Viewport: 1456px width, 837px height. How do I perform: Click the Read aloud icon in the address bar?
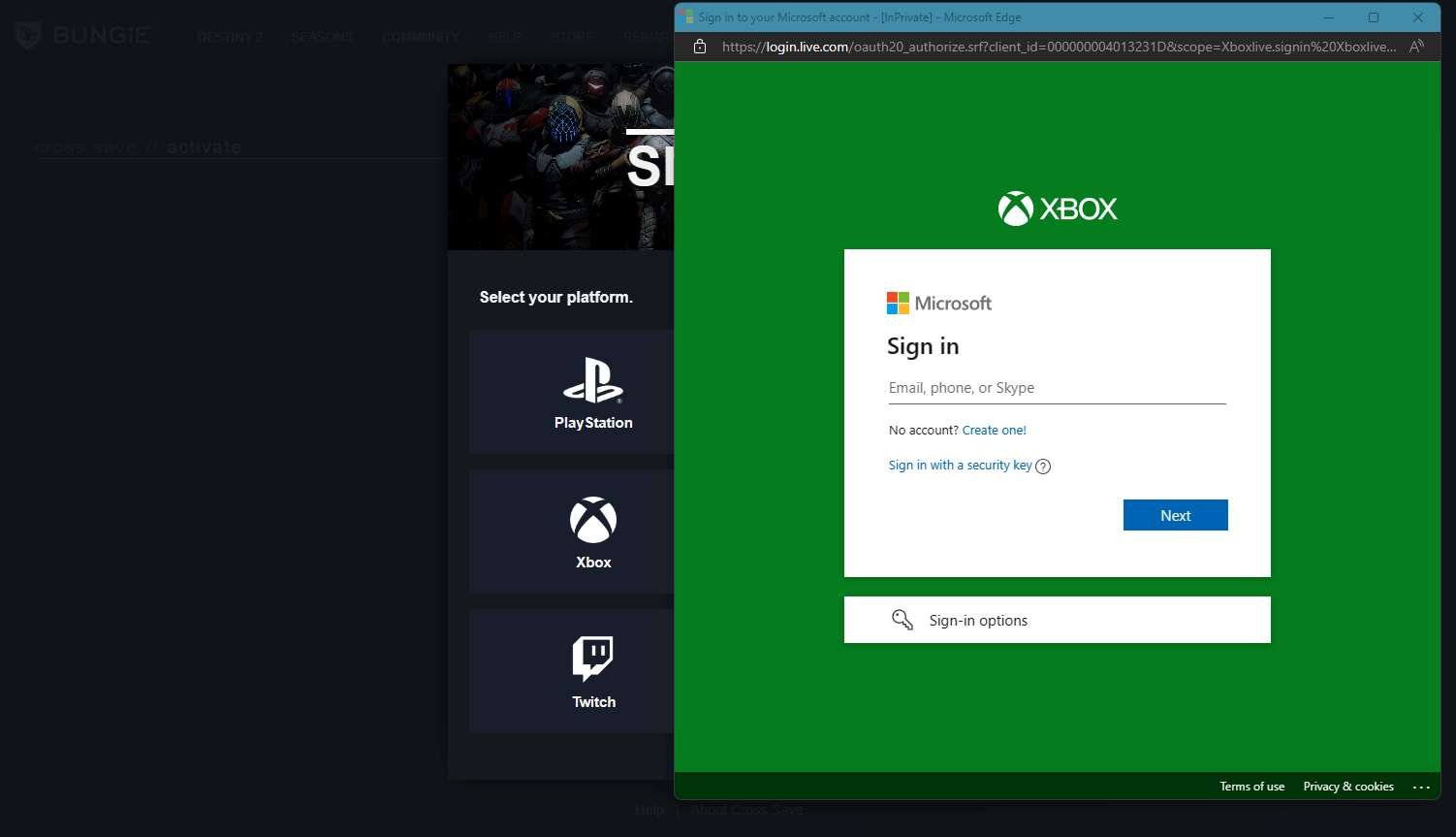coord(1416,47)
